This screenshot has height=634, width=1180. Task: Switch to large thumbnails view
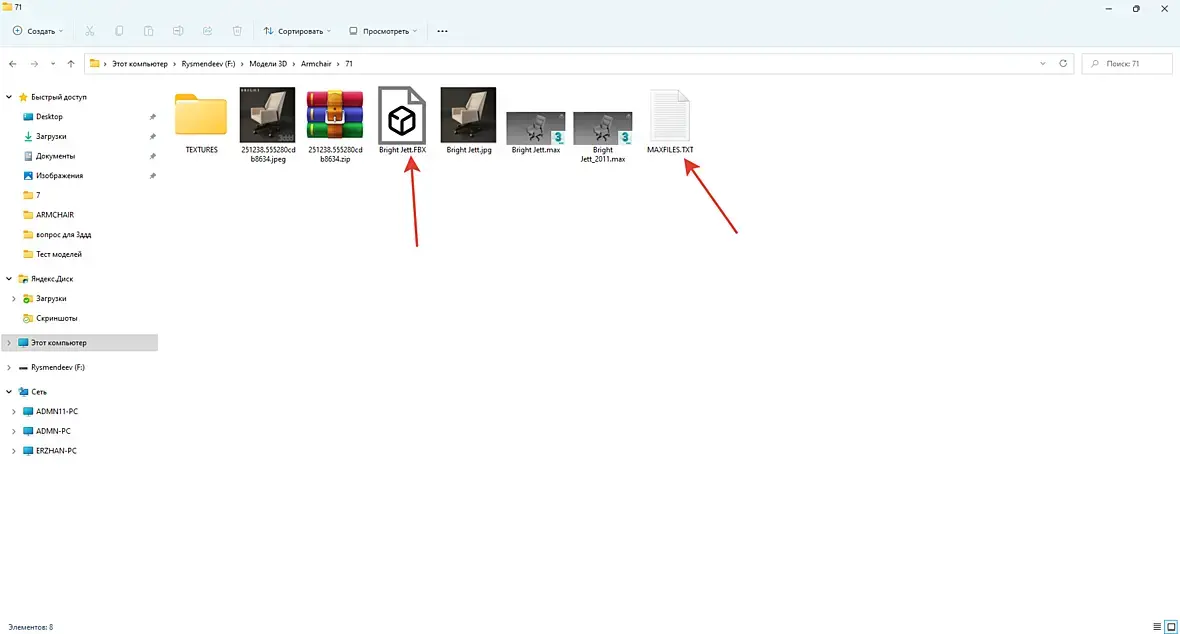tap(1171, 626)
